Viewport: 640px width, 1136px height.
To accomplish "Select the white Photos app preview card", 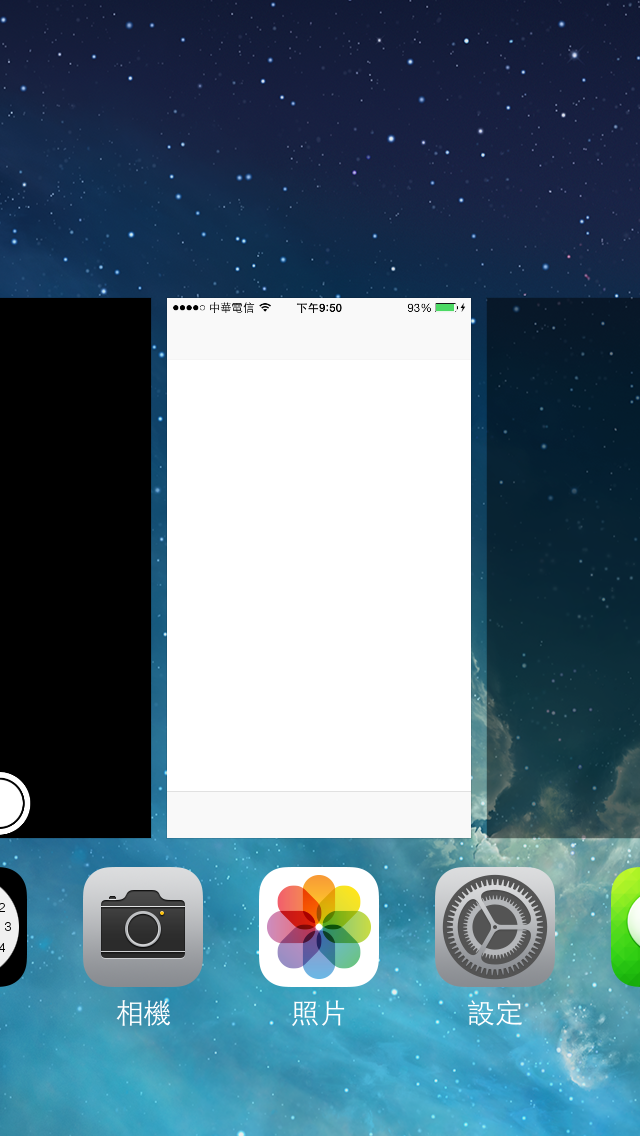I will tap(319, 568).
